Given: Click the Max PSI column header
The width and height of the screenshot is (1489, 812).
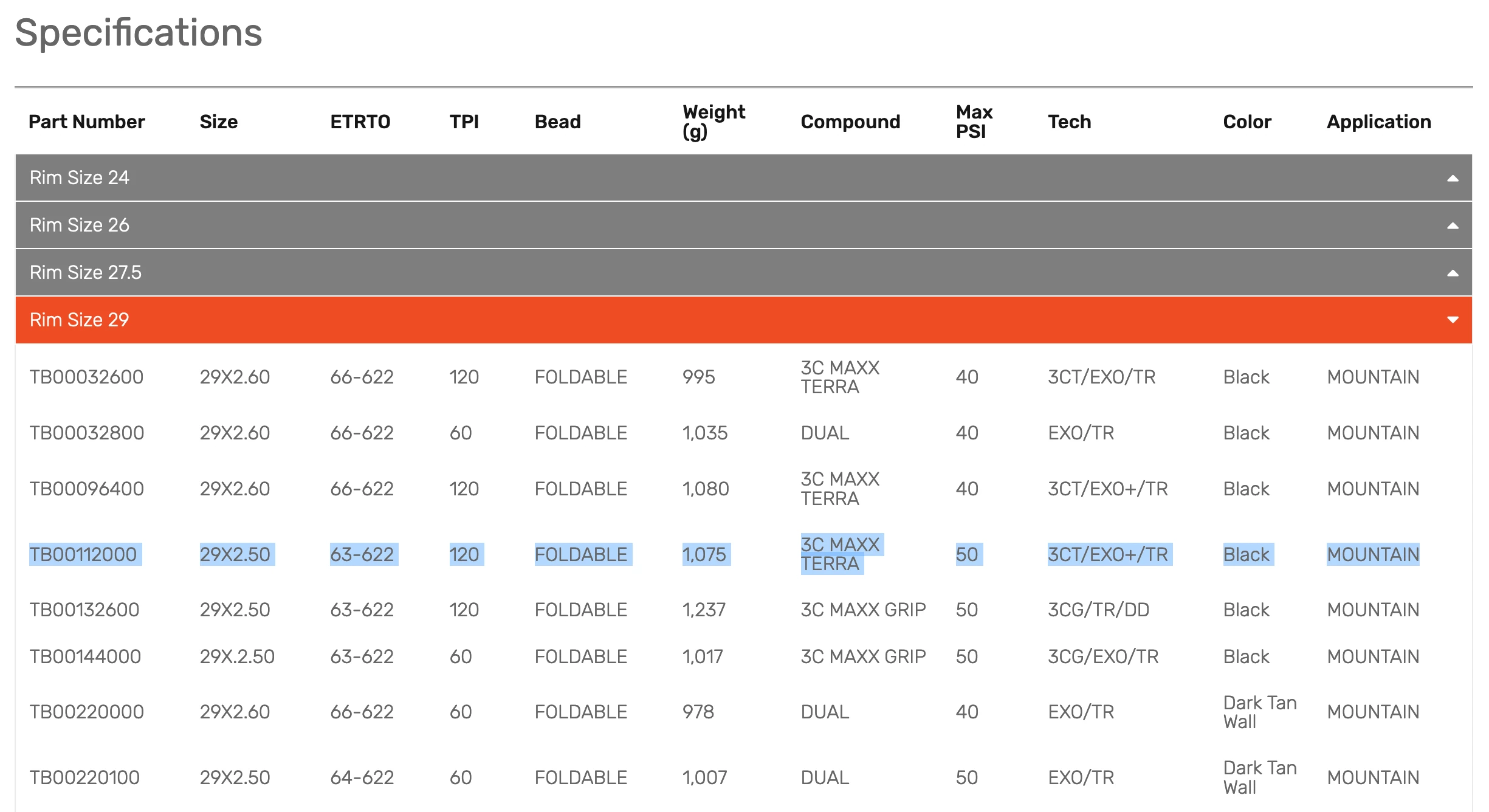Looking at the screenshot, I should [974, 122].
